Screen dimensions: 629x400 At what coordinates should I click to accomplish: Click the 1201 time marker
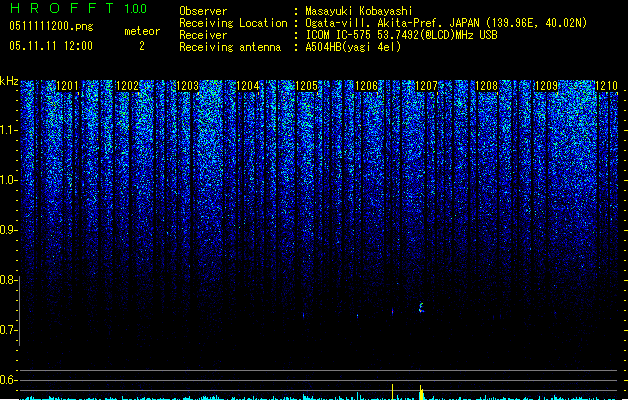[67, 86]
